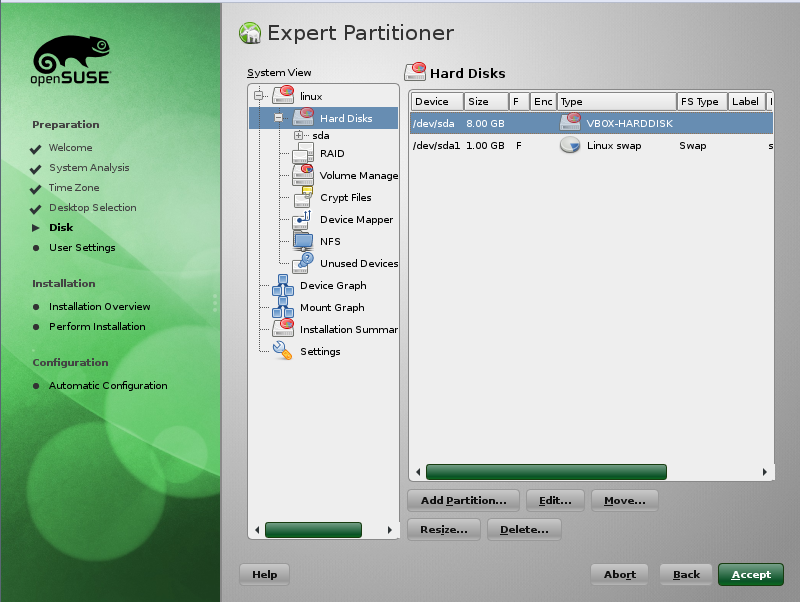Open Device Graph view
The width and height of the screenshot is (800, 602).
[333, 285]
